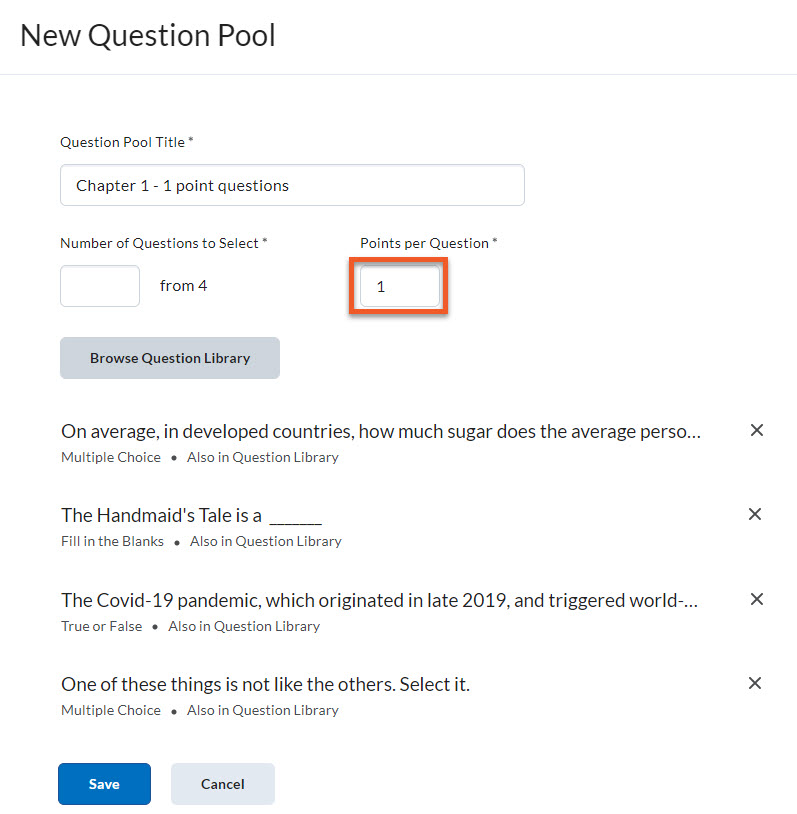The height and width of the screenshot is (814, 797).
Task: Remove the sugar question from the pool
Action: (757, 430)
